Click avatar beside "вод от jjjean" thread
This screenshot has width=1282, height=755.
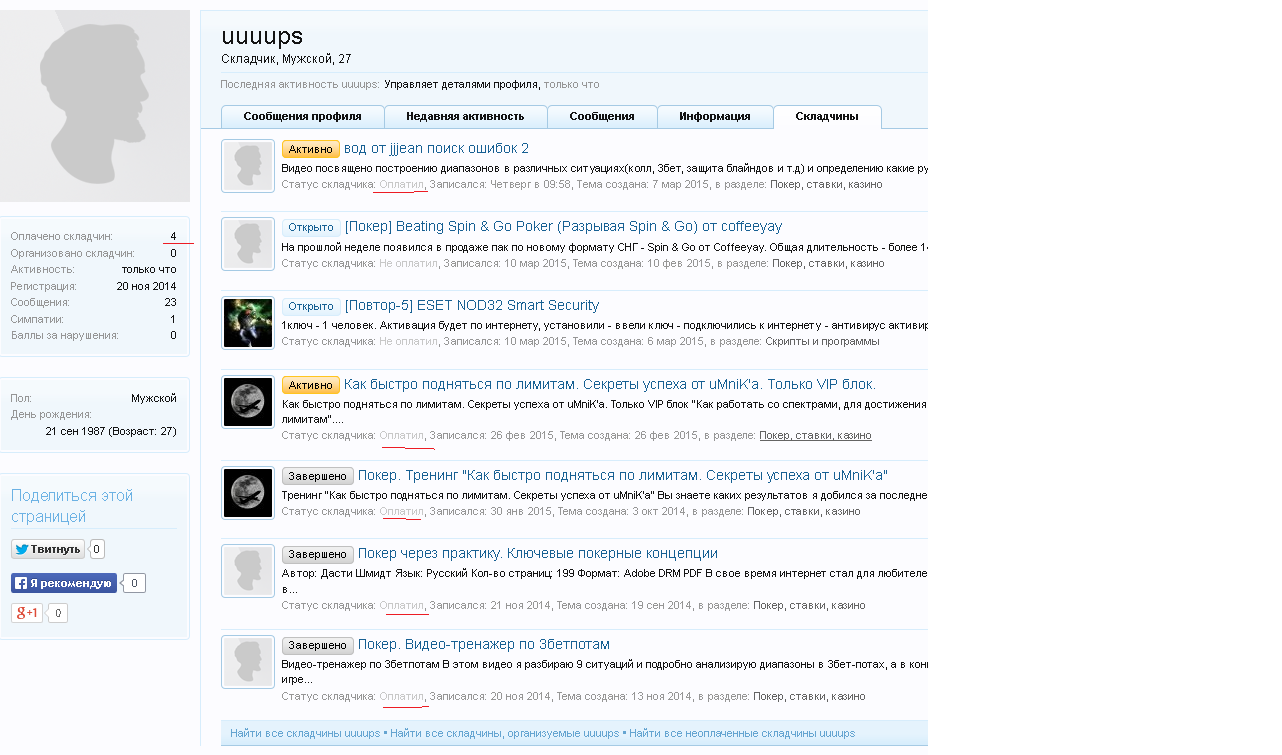[x=248, y=165]
